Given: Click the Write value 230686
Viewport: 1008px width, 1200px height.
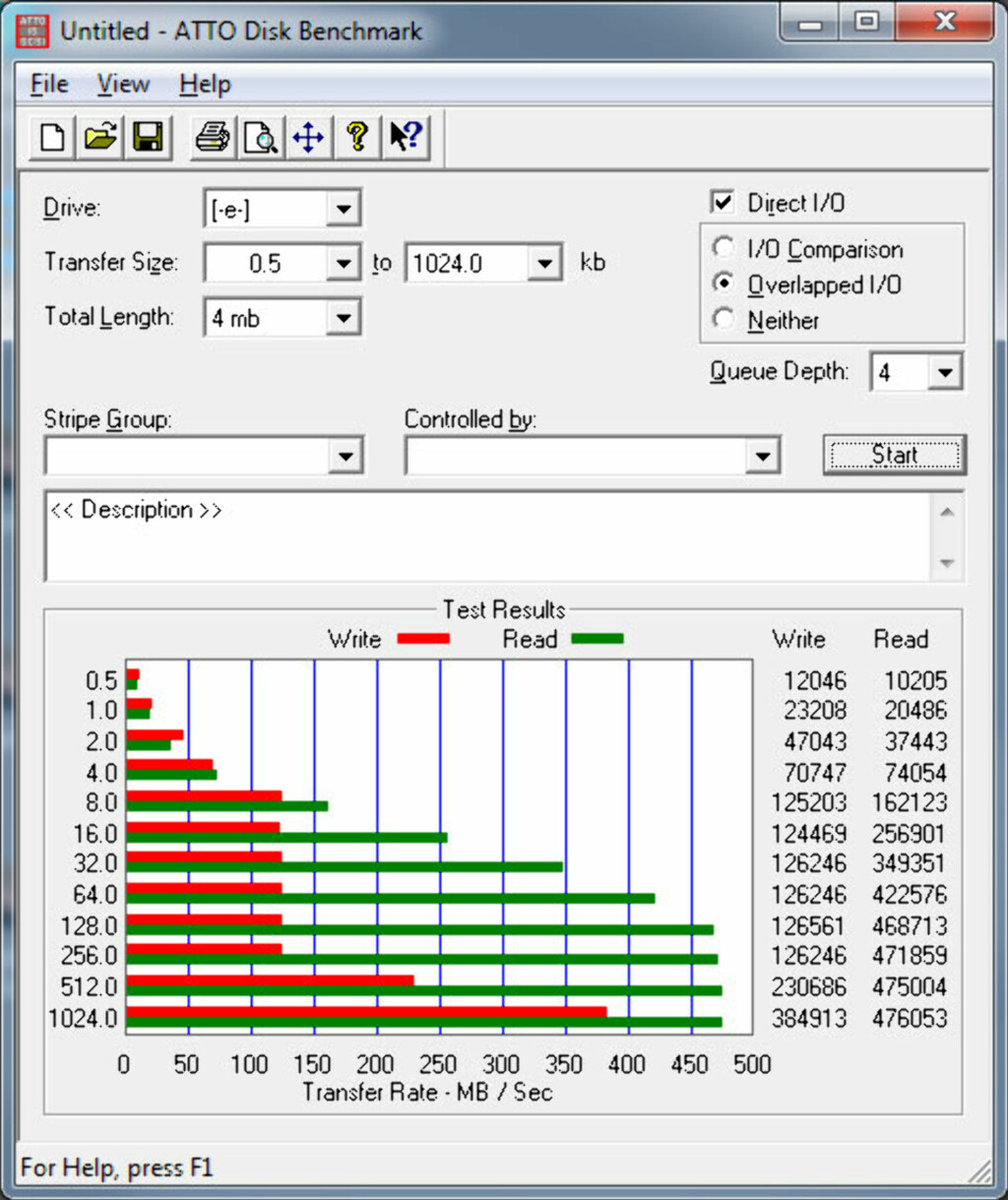Looking at the screenshot, I should click(809, 986).
